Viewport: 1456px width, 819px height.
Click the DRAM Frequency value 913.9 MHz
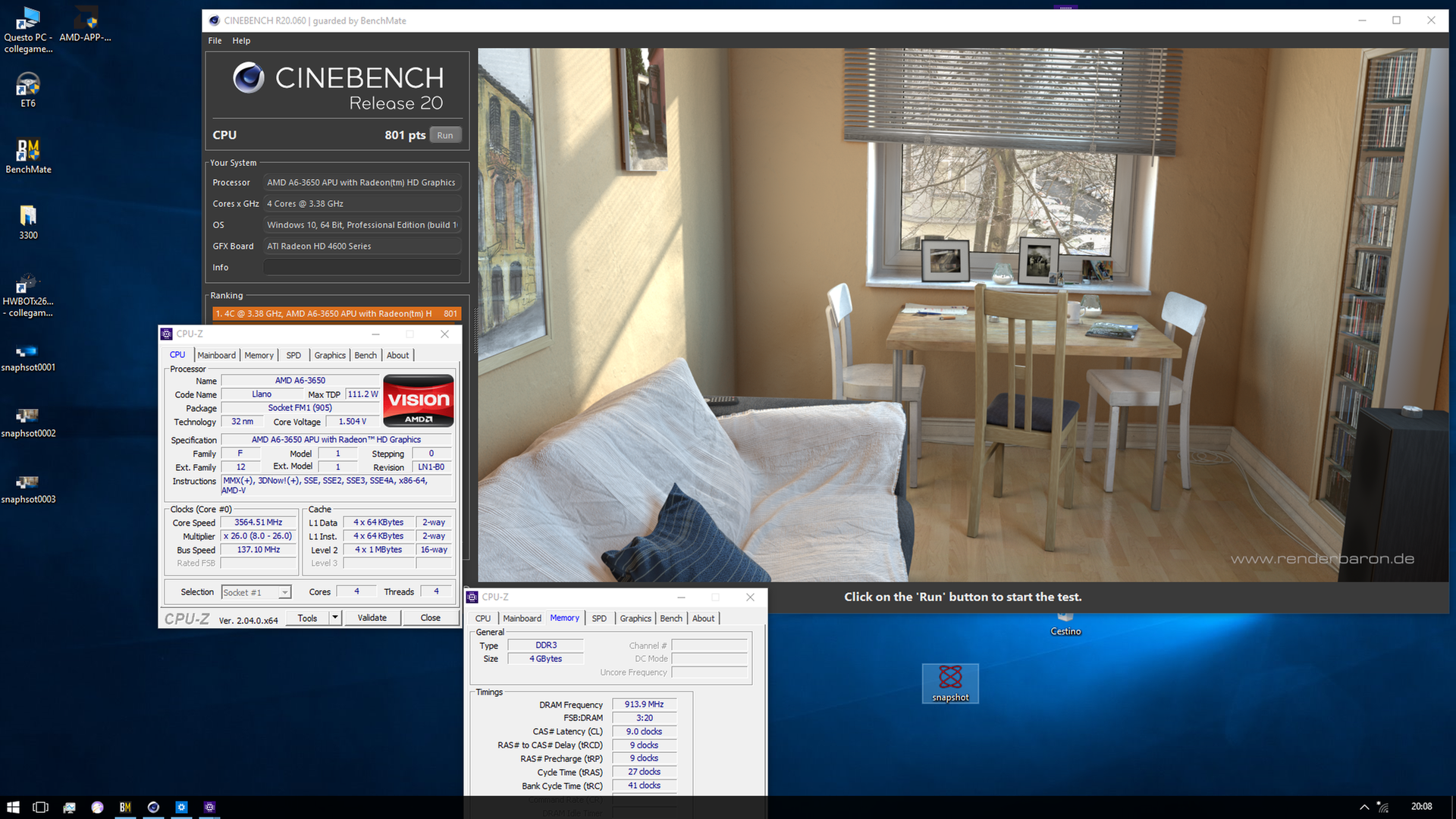(x=644, y=704)
